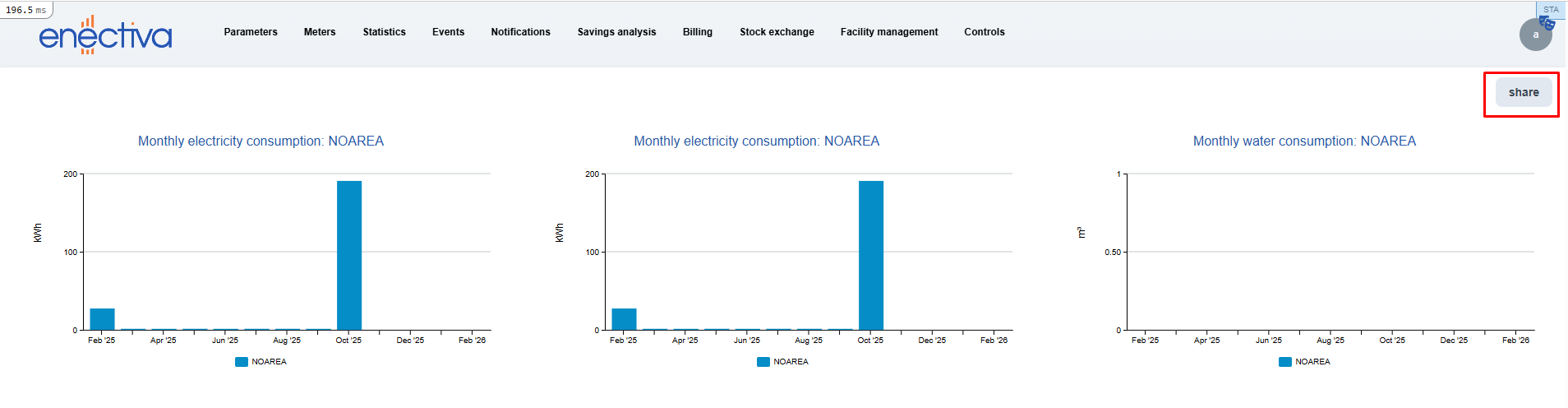This screenshot has width=1568, height=408.
Task: Go to the Meters section
Action: (320, 32)
